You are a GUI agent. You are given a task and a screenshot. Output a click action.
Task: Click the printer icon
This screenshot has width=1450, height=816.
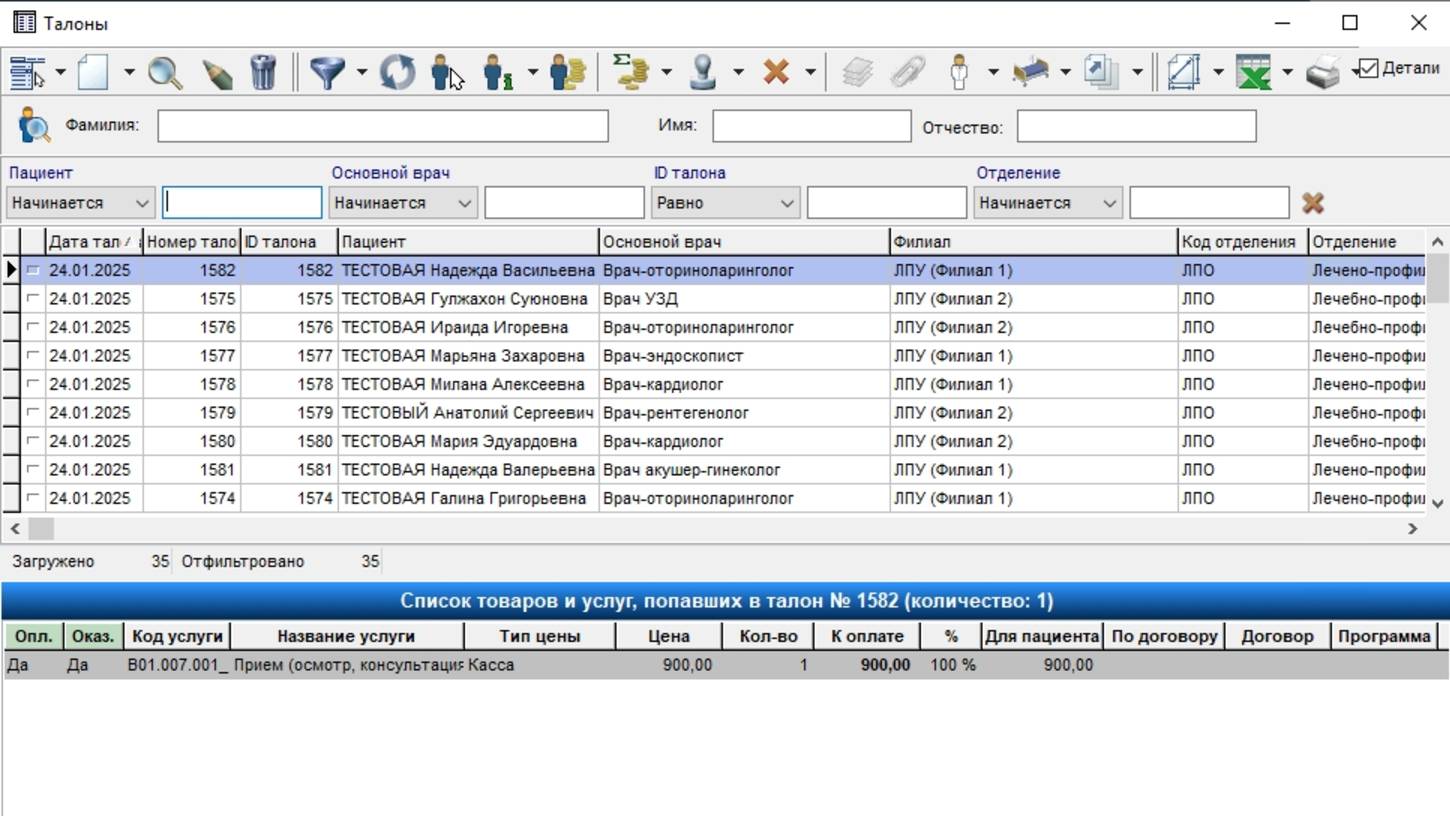(x=1323, y=72)
